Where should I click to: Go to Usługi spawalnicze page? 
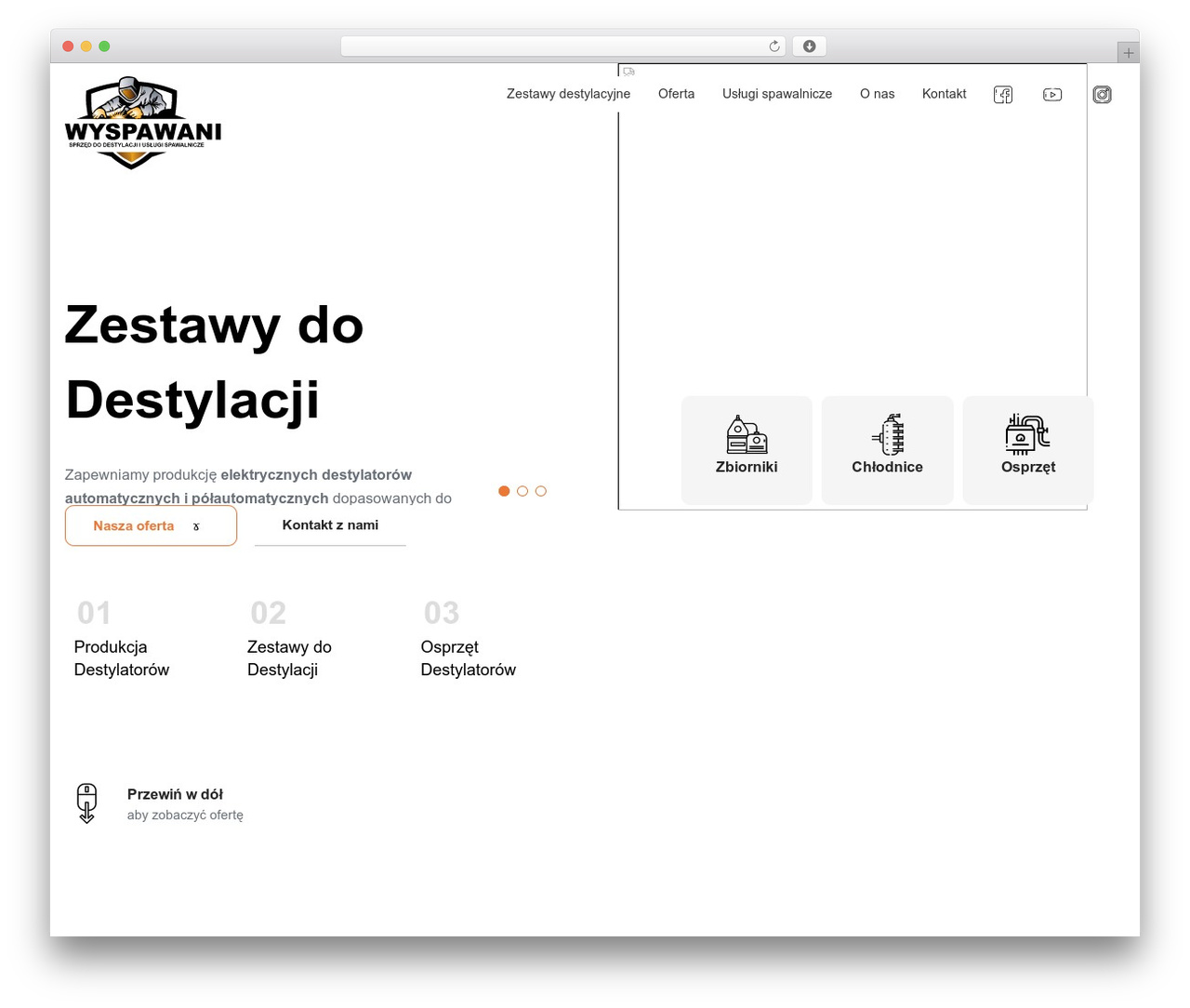777,94
